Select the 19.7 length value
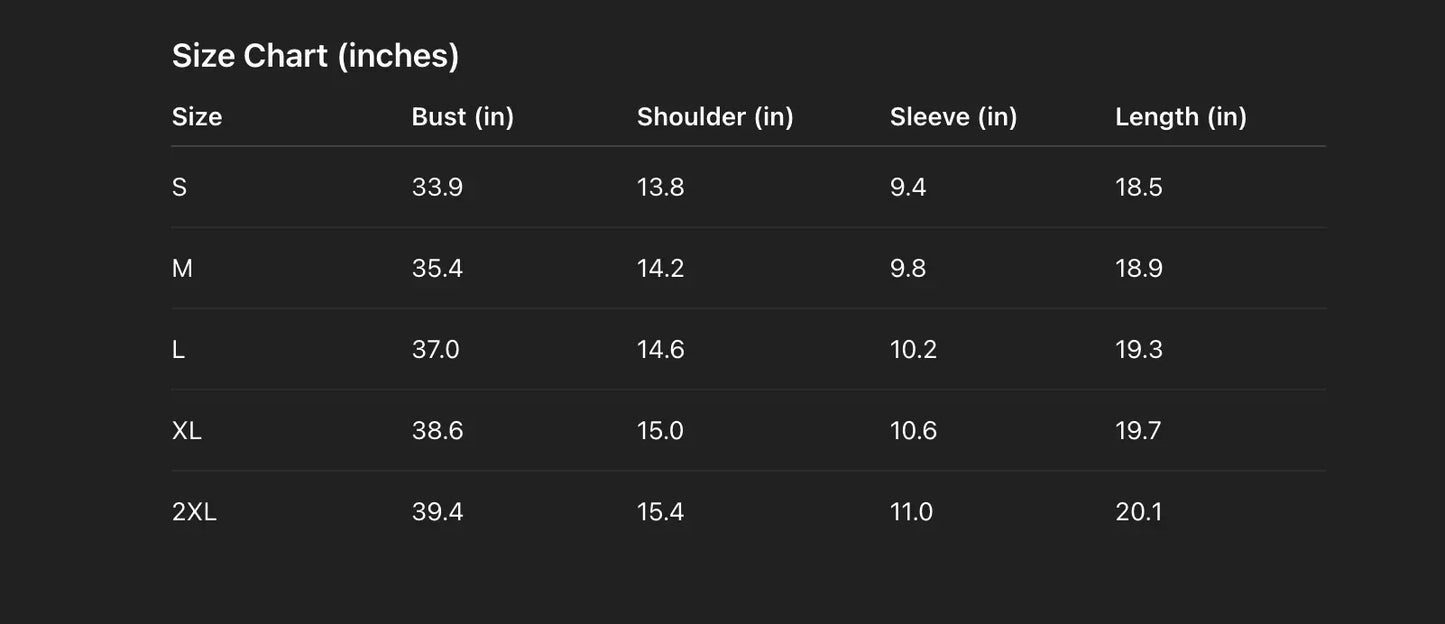This screenshot has height=624, width=1445. (1138, 430)
